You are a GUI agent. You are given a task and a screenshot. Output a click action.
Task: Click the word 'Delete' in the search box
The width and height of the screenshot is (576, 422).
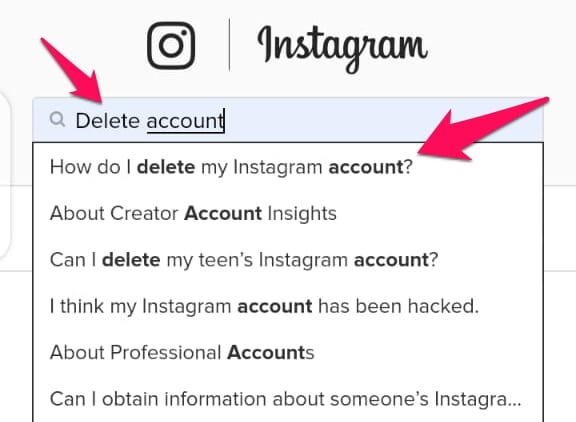click(x=108, y=120)
